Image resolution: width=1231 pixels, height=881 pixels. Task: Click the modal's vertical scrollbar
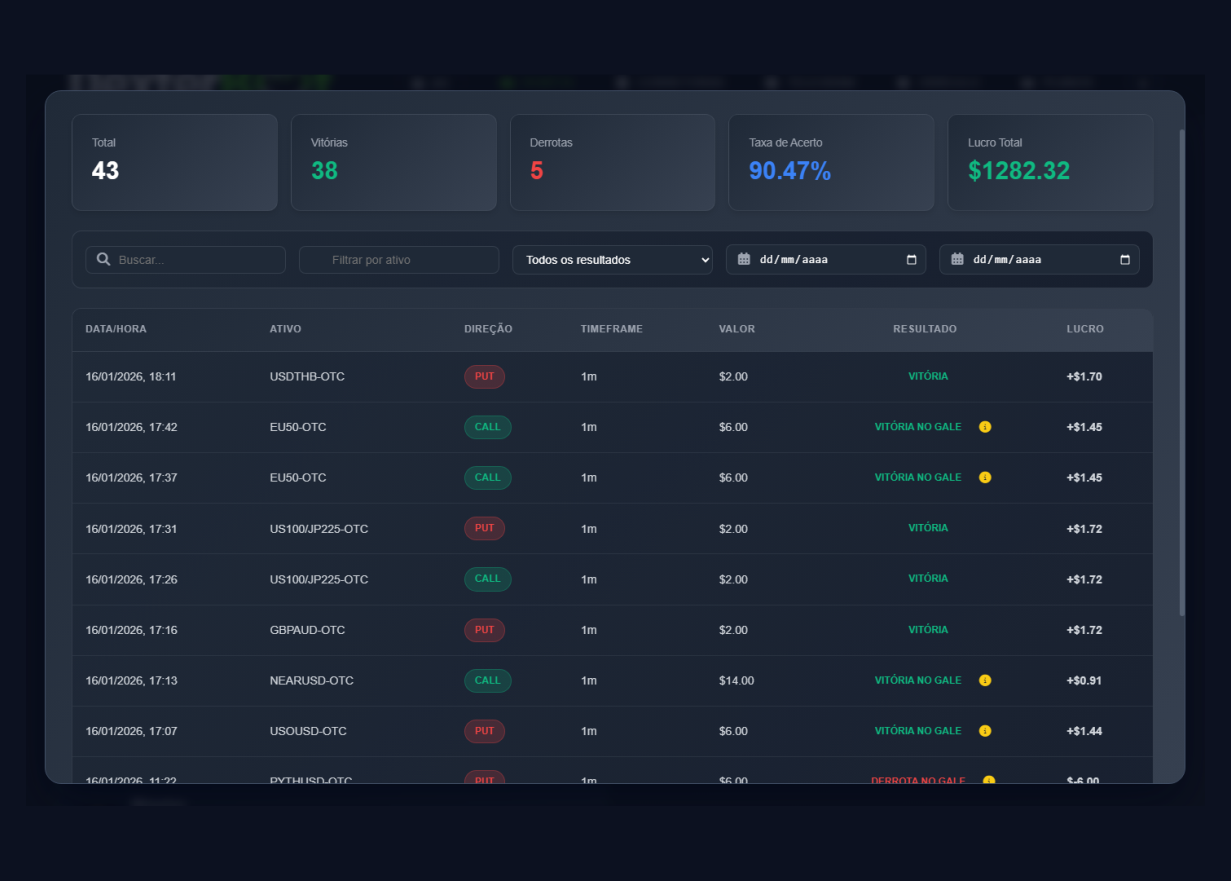coord(1182,370)
